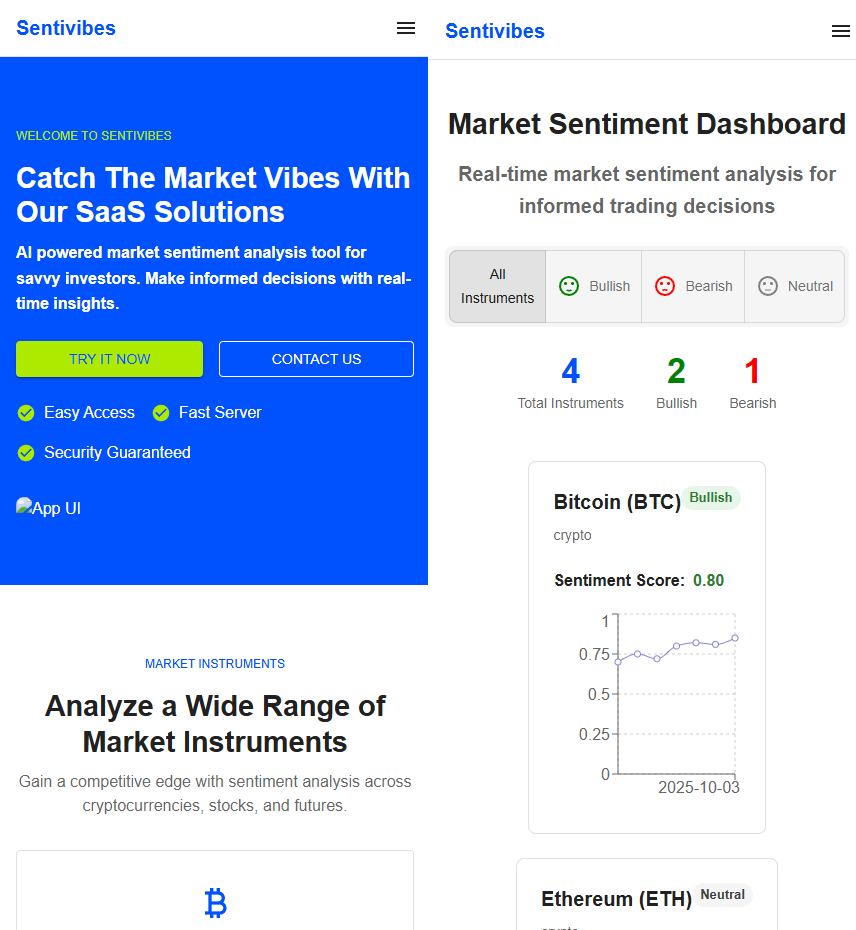Open the hamburger menu on the landing page

[405, 28]
